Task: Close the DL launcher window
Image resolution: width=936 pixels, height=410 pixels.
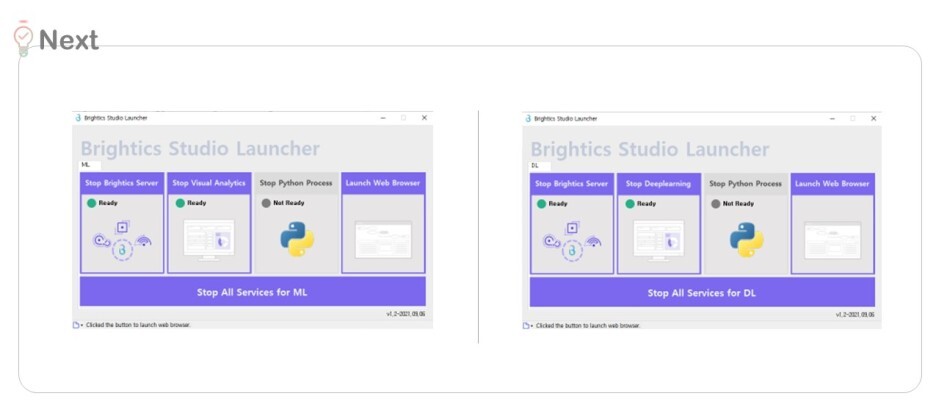Action: [x=873, y=119]
